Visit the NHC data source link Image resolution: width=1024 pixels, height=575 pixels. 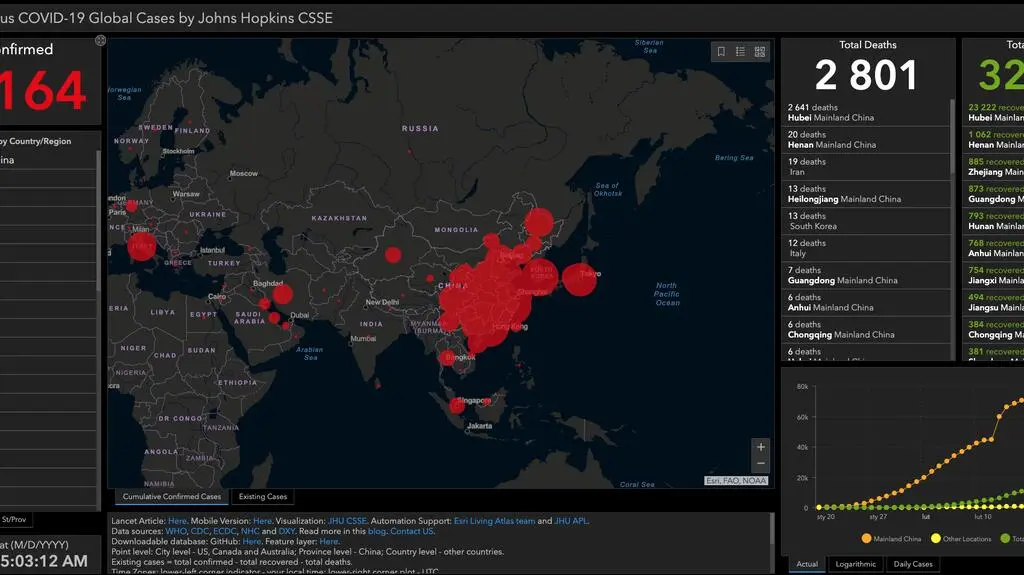click(250, 531)
